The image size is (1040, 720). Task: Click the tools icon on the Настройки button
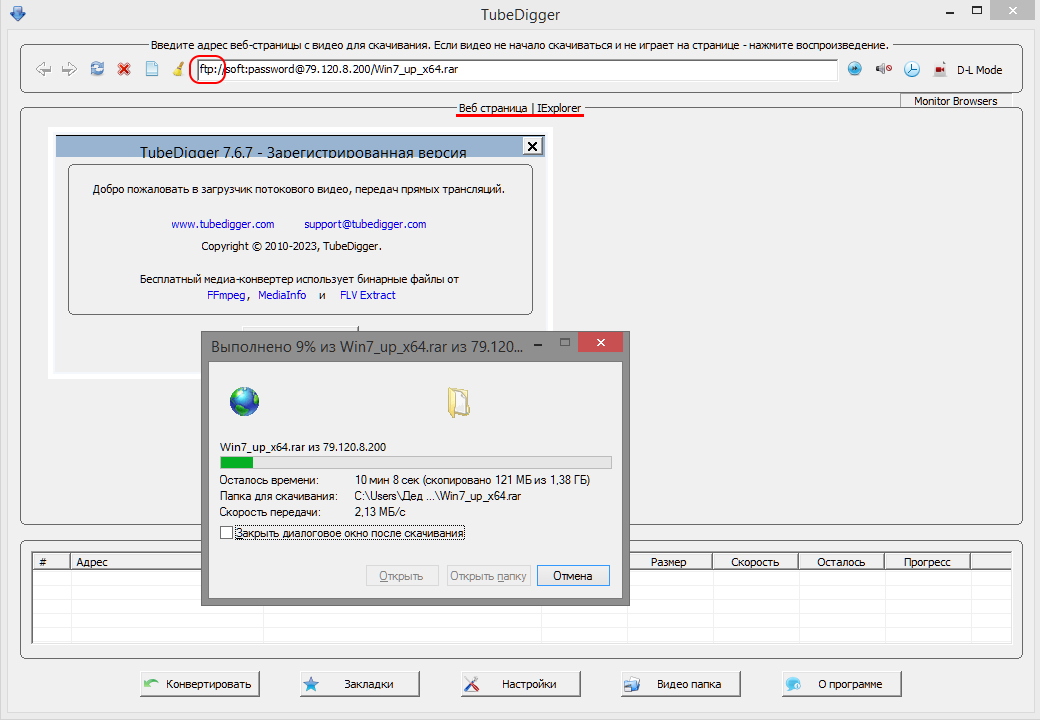point(471,684)
